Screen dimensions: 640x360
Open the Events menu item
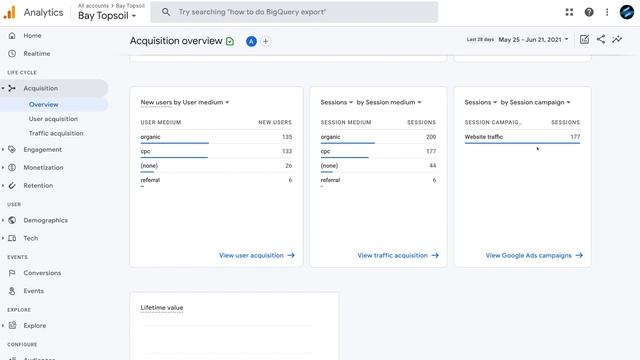tap(33, 291)
